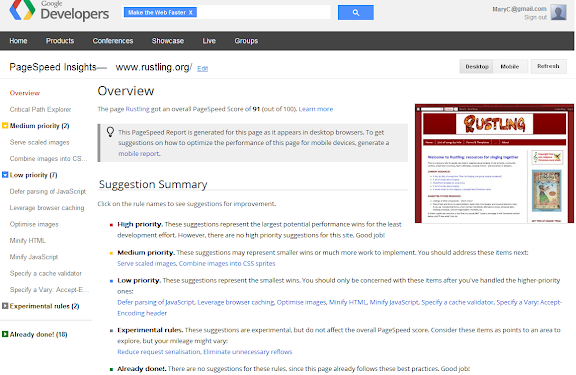Viewport: 576px width, 375px height.
Task: Click the Edit link next to URL
Action: point(202,68)
